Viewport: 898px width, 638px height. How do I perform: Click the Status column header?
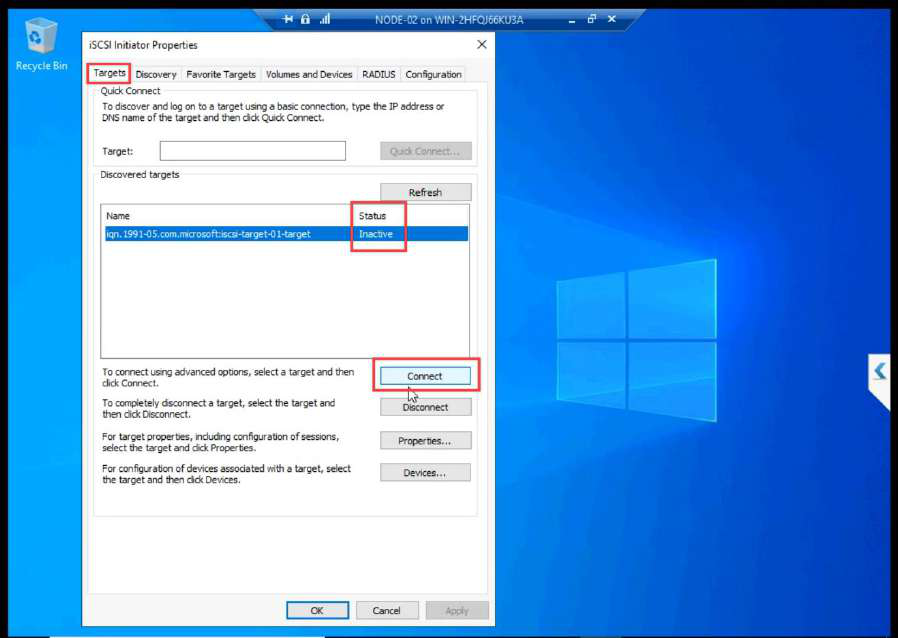click(372, 216)
